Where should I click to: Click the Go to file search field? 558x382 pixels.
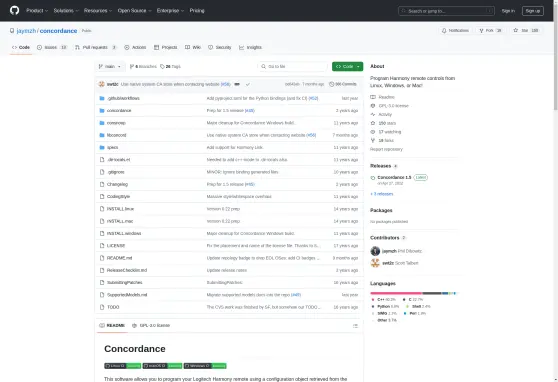(293, 67)
